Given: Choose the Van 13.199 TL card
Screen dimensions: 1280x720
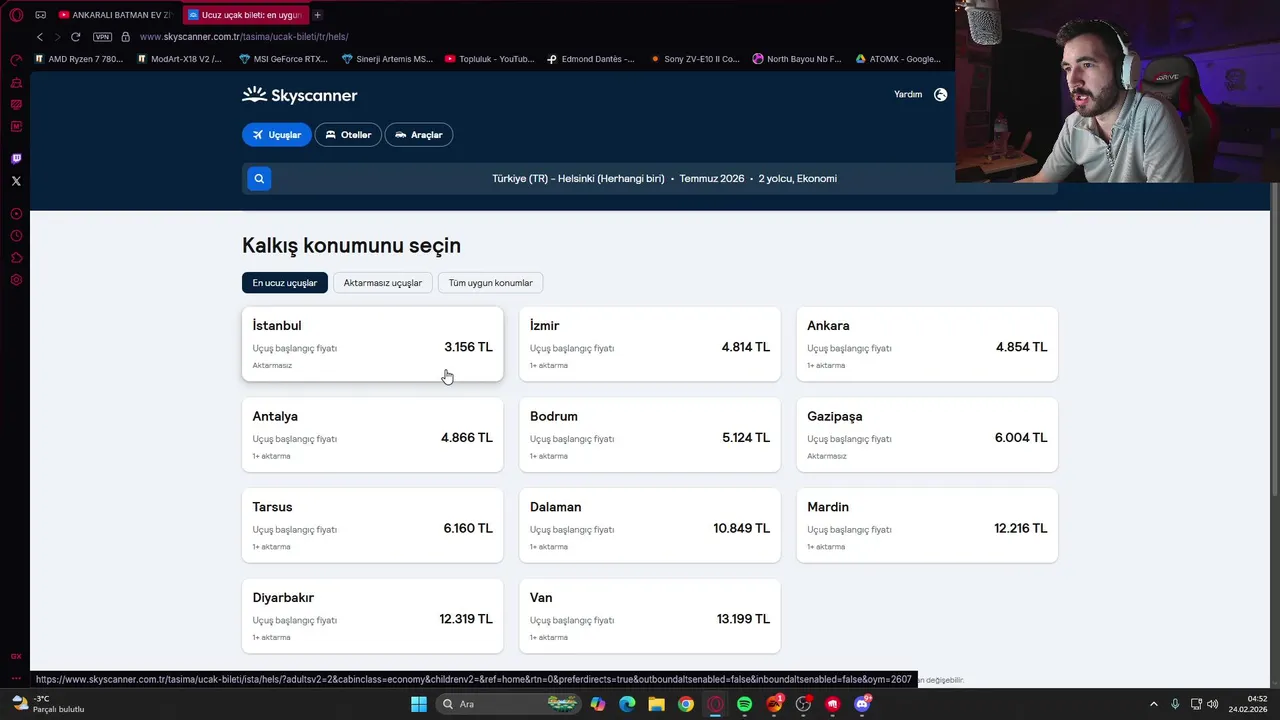Looking at the screenshot, I should pyautogui.click(x=650, y=616).
